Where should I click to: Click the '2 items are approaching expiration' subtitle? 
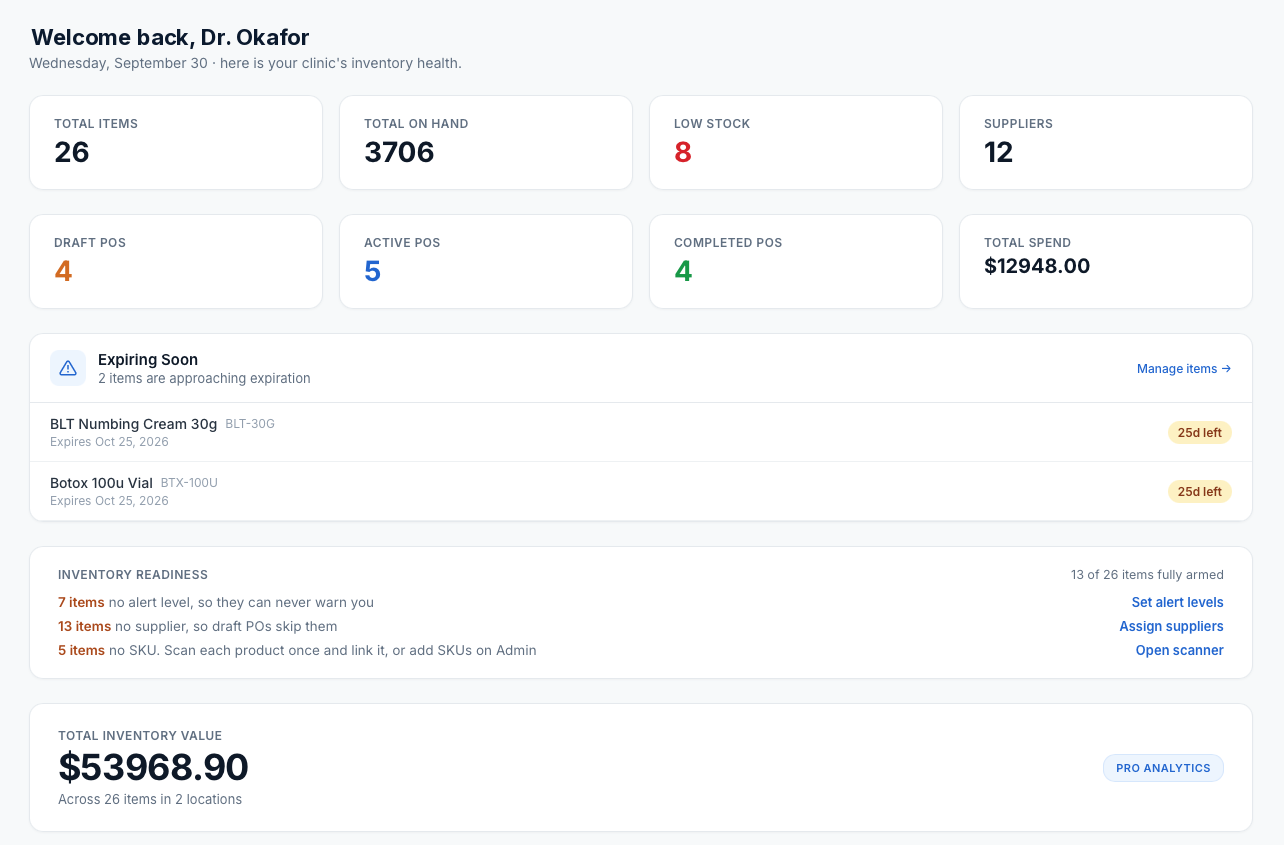204,378
